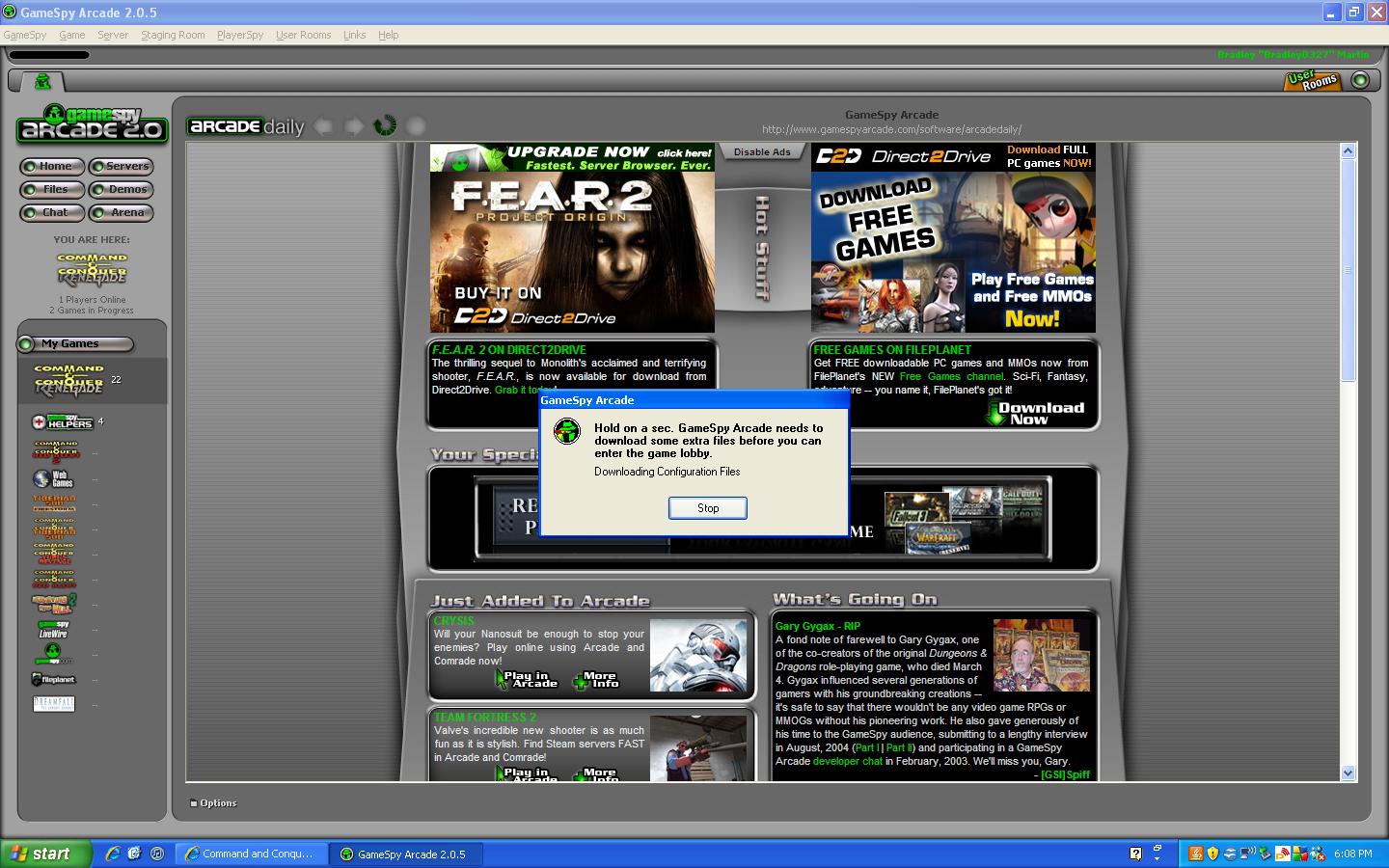This screenshot has height=868, width=1389.
Task: Open the GameSpy Helpers room in My Games
Action: pyautogui.click(x=63, y=422)
